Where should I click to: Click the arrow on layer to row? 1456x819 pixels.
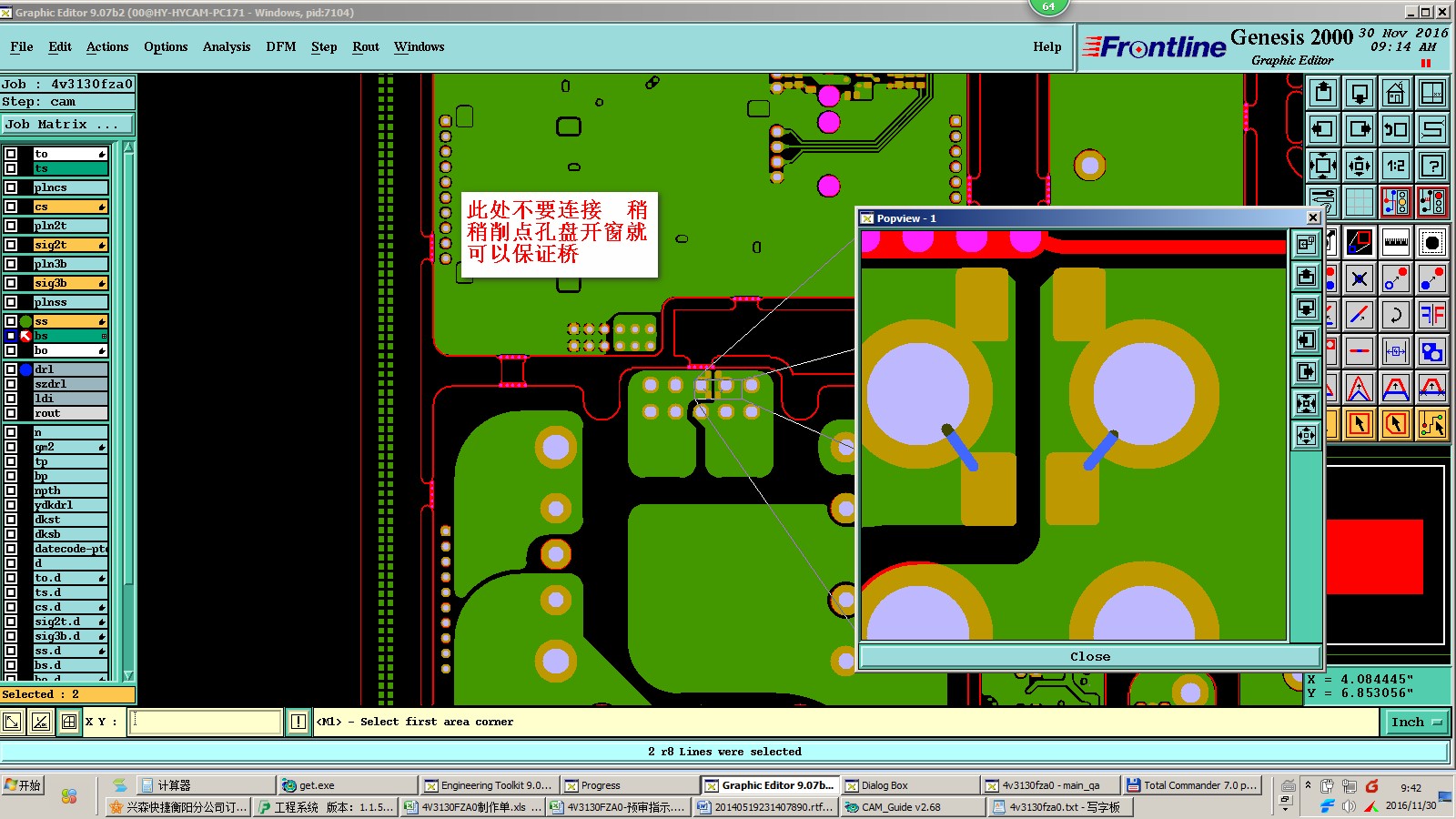click(102, 155)
